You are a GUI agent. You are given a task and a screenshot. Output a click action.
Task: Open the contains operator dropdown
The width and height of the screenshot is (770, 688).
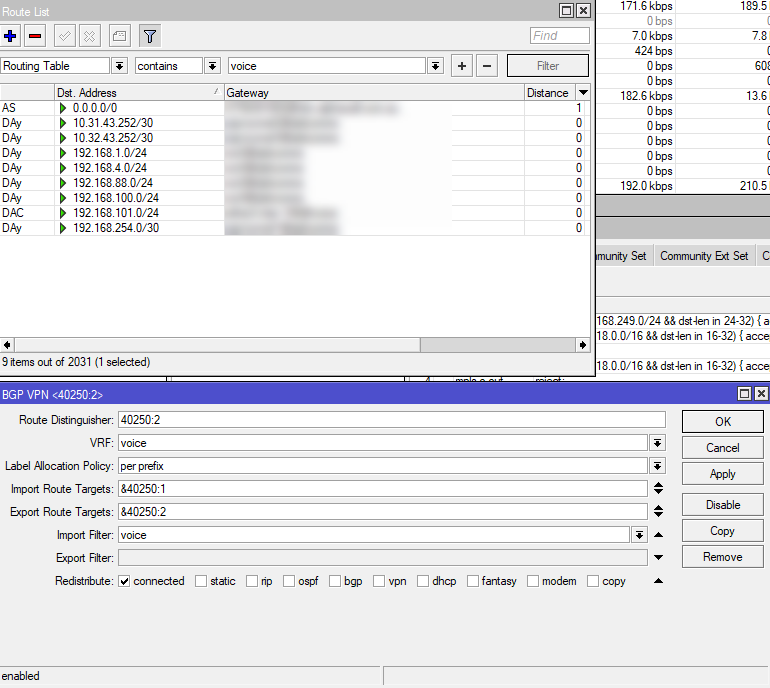click(x=212, y=66)
